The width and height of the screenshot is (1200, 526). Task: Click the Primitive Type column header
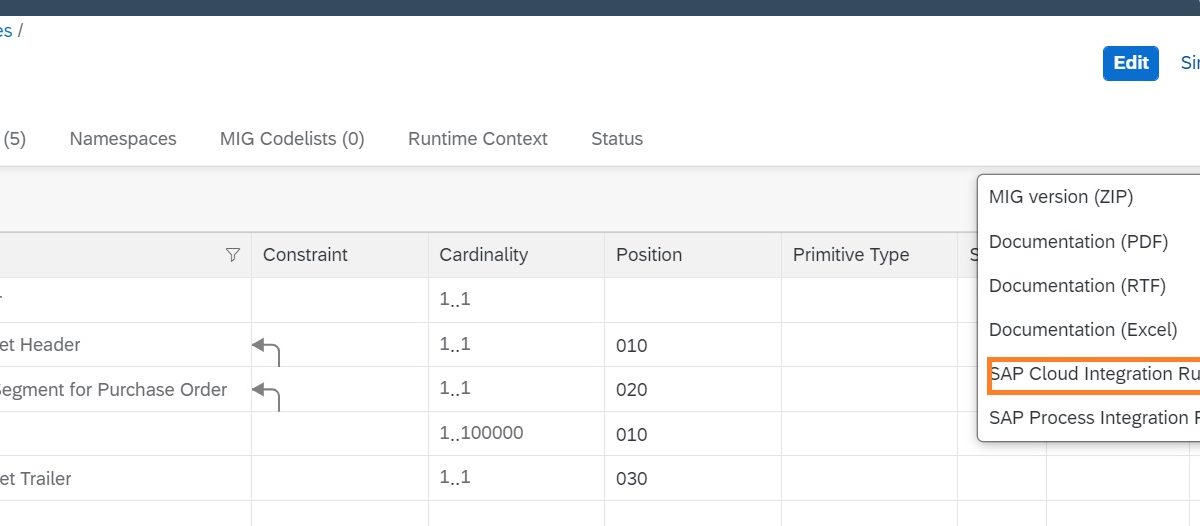851,255
